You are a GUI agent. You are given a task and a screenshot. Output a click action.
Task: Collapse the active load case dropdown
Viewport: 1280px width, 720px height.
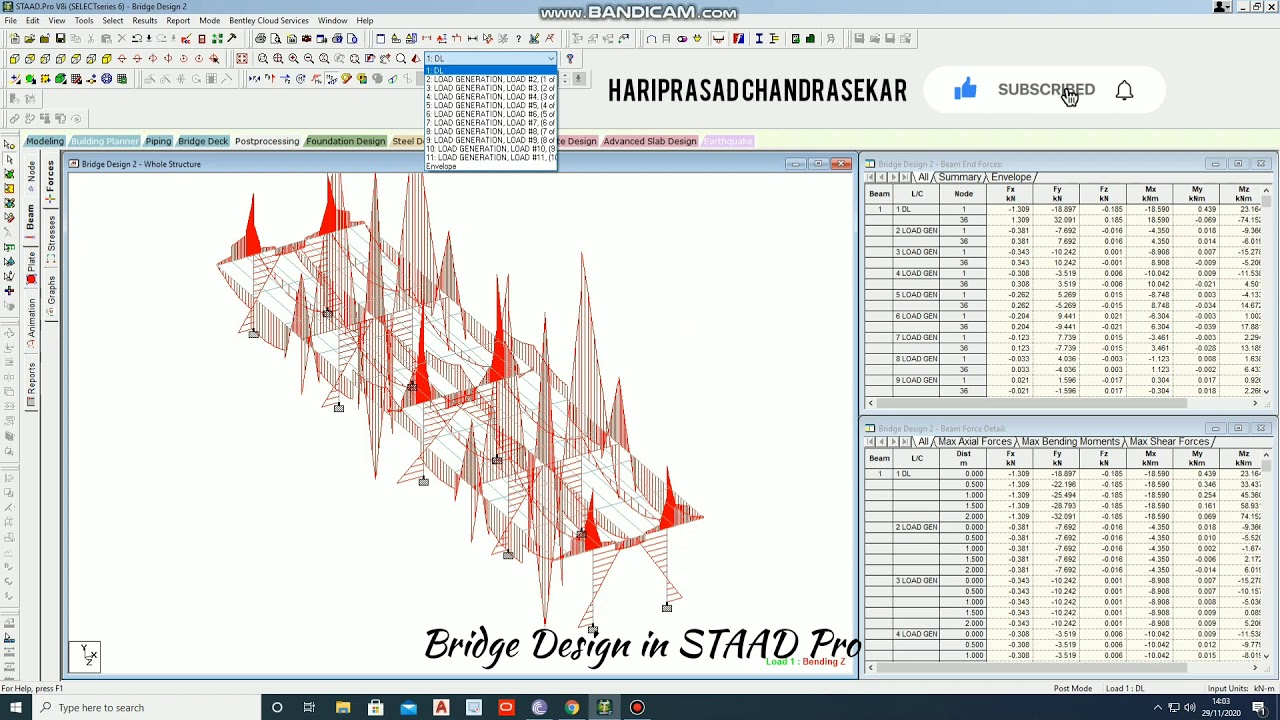click(550, 59)
